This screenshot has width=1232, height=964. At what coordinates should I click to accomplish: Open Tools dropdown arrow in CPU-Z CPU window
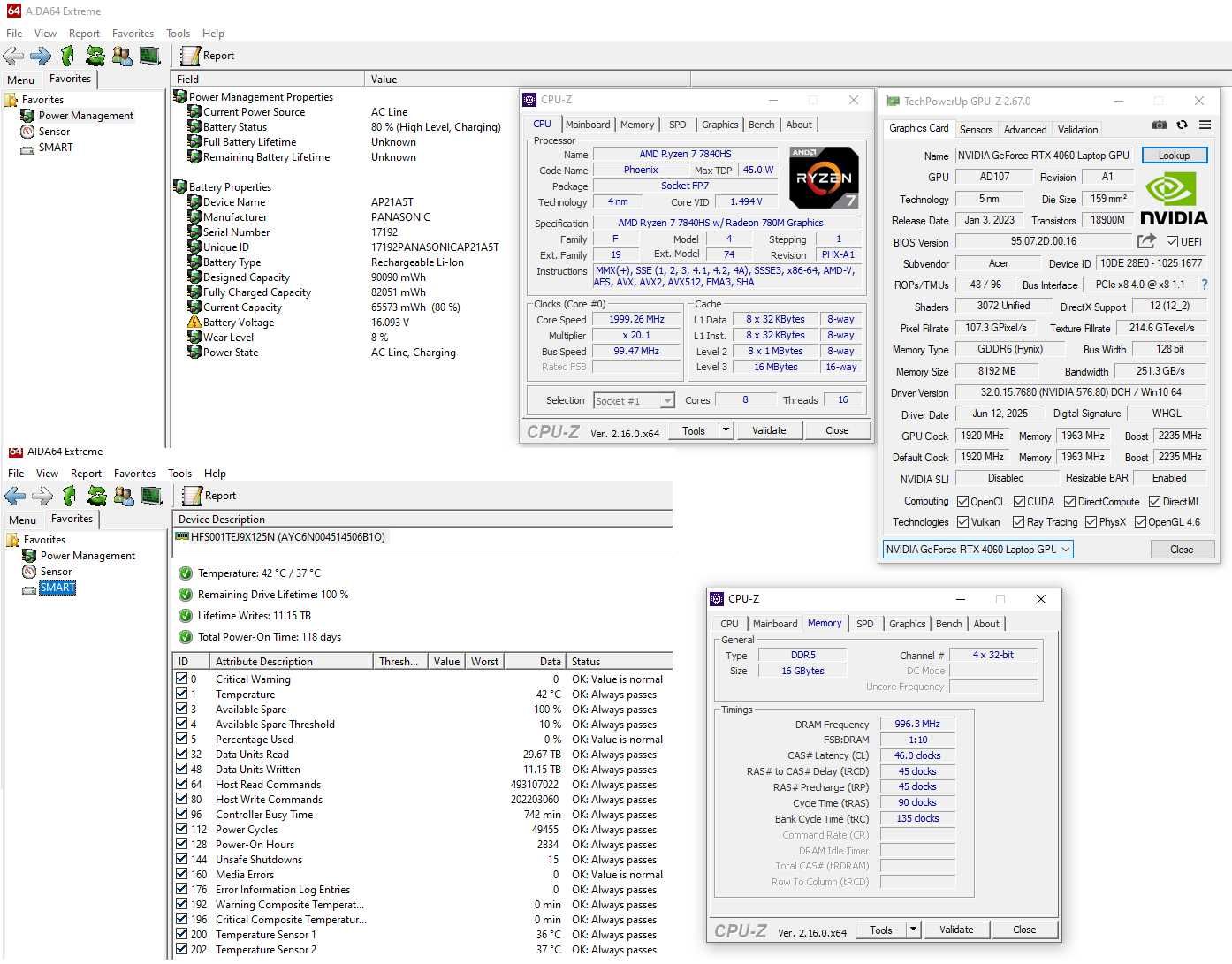pos(726,430)
